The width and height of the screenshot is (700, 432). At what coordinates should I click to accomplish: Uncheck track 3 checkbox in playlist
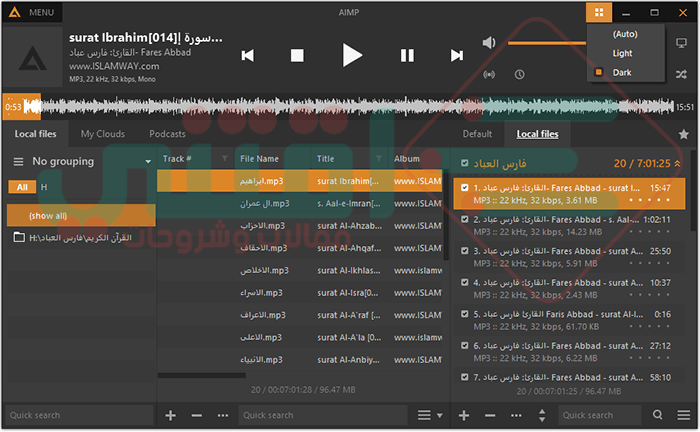[x=465, y=251]
